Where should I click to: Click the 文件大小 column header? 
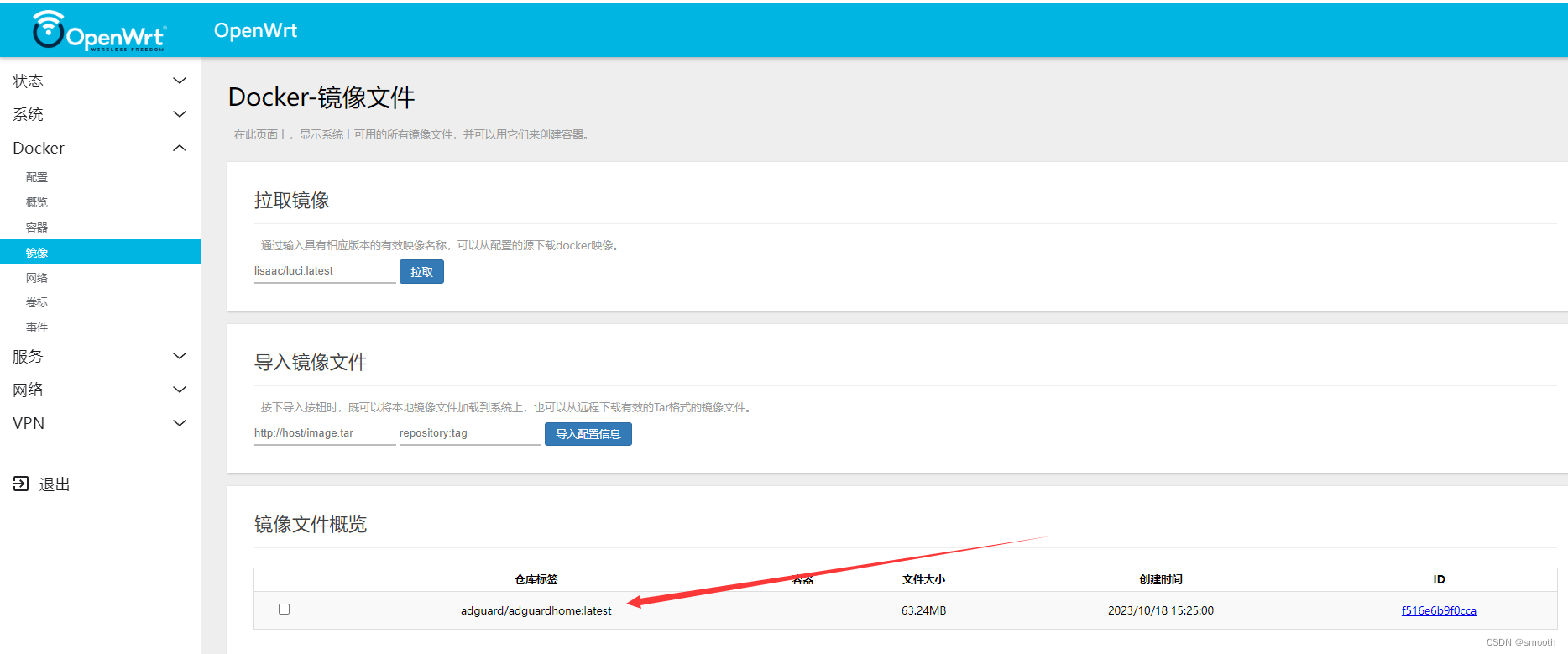pyautogui.click(x=923, y=579)
